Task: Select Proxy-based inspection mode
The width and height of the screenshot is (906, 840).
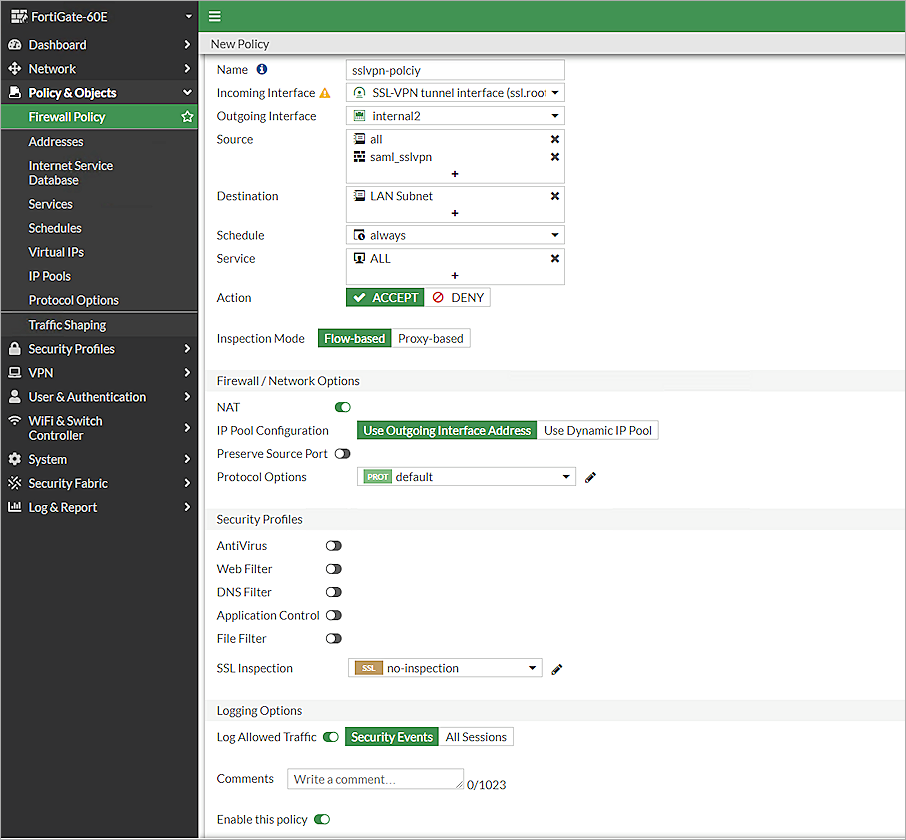Action: [431, 338]
